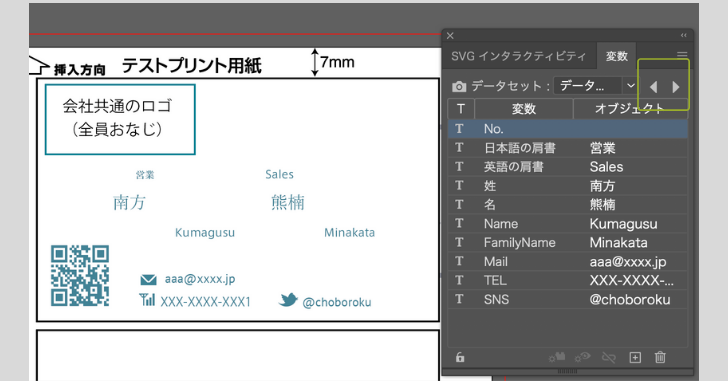Sort by the オブジェクト column header
Image resolution: width=728 pixels, height=381 pixels.
(630, 109)
